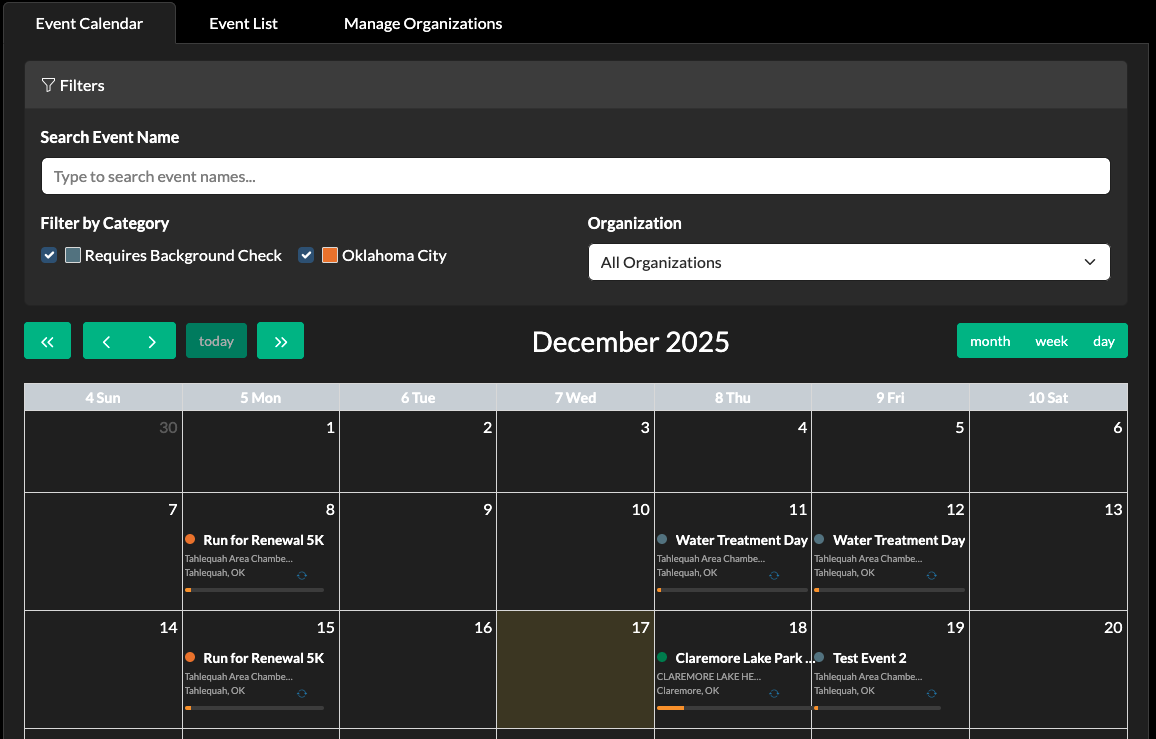Jump forward with the double-right arrow button
The width and height of the screenshot is (1156, 739).
[280, 341]
